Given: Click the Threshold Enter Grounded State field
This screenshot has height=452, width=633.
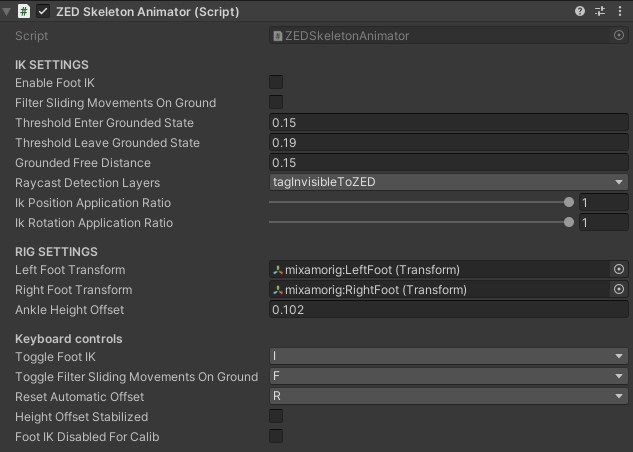Looking at the screenshot, I should tap(448, 123).
